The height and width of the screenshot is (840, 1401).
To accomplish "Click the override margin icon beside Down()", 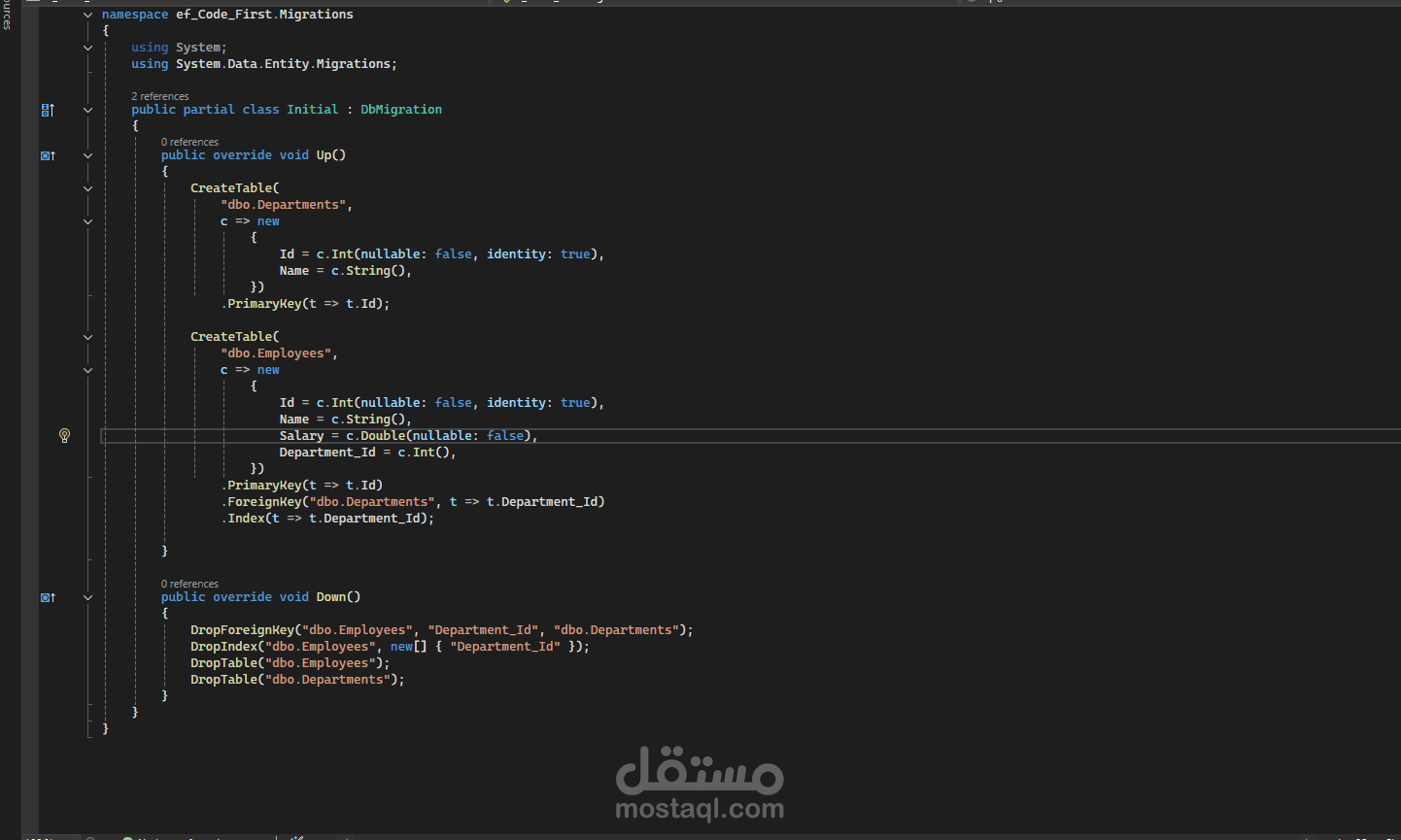I will pos(48,597).
